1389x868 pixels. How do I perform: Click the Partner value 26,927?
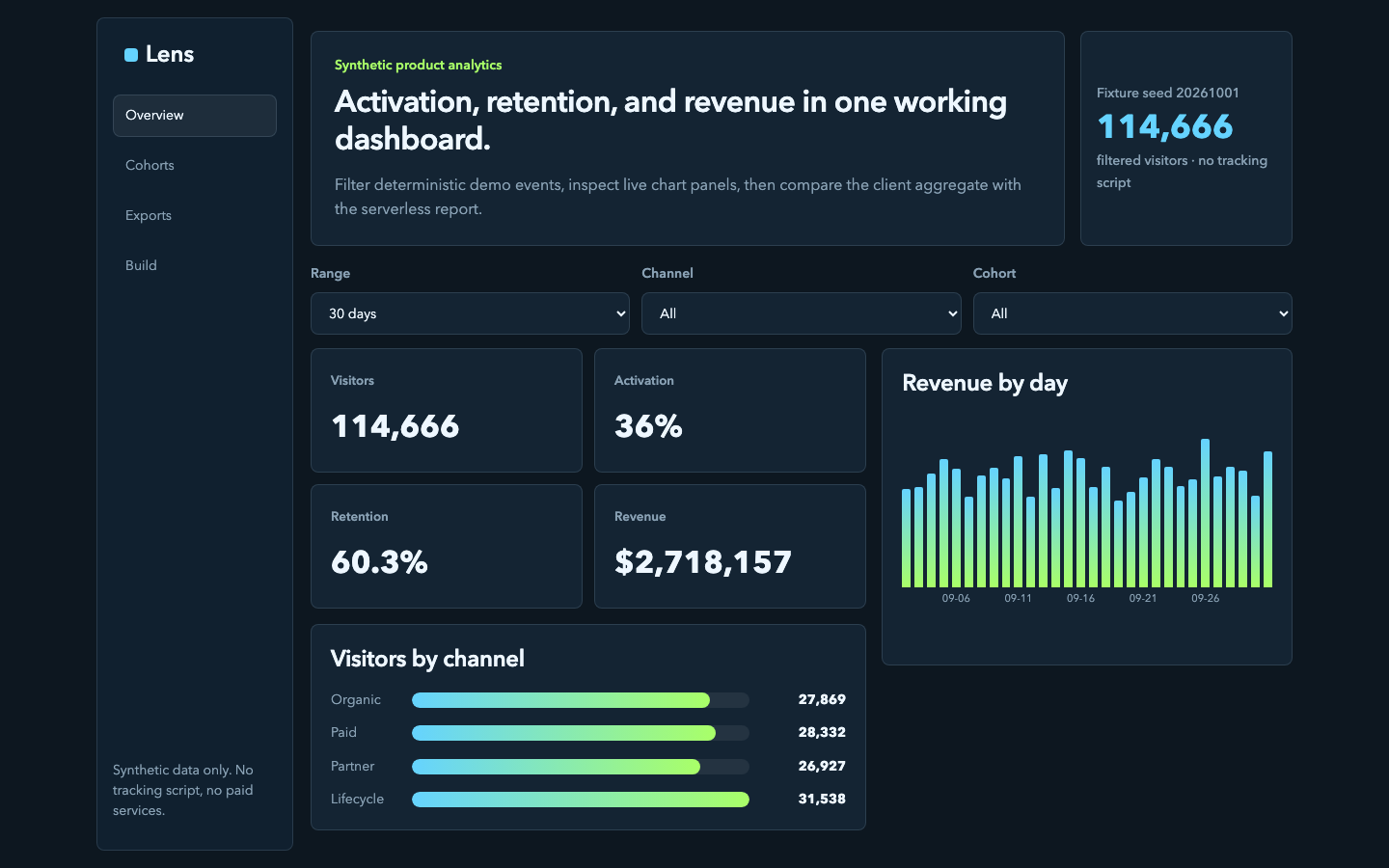(822, 766)
